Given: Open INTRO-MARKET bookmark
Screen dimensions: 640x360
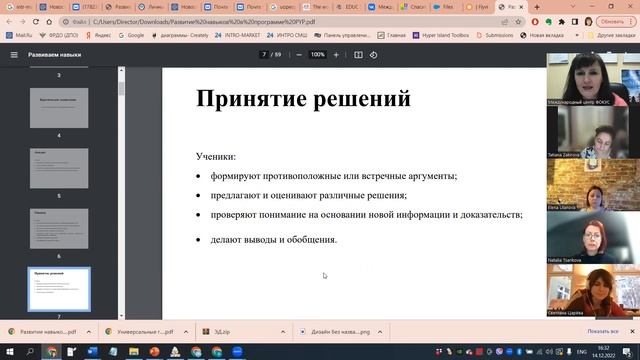Looking at the screenshot, I should 238,36.
